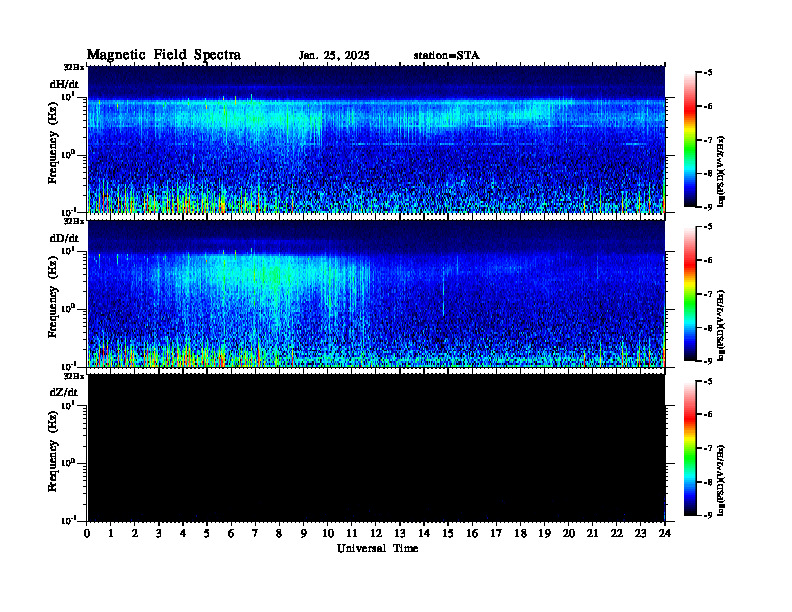The width and height of the screenshot is (792, 612).
Task: Click the "dH/dt" panel label
Action: 64,84
